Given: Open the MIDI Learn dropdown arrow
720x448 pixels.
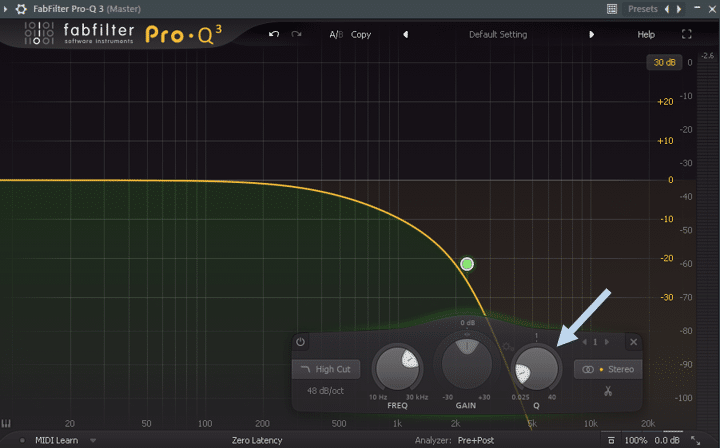Looking at the screenshot, I should tap(93, 441).
